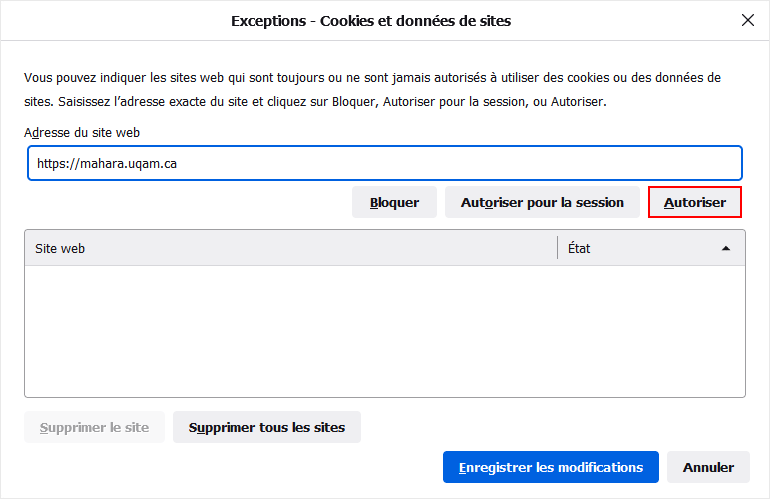The width and height of the screenshot is (770, 499).
Task: Click the empty sites list area
Action: coord(384,330)
